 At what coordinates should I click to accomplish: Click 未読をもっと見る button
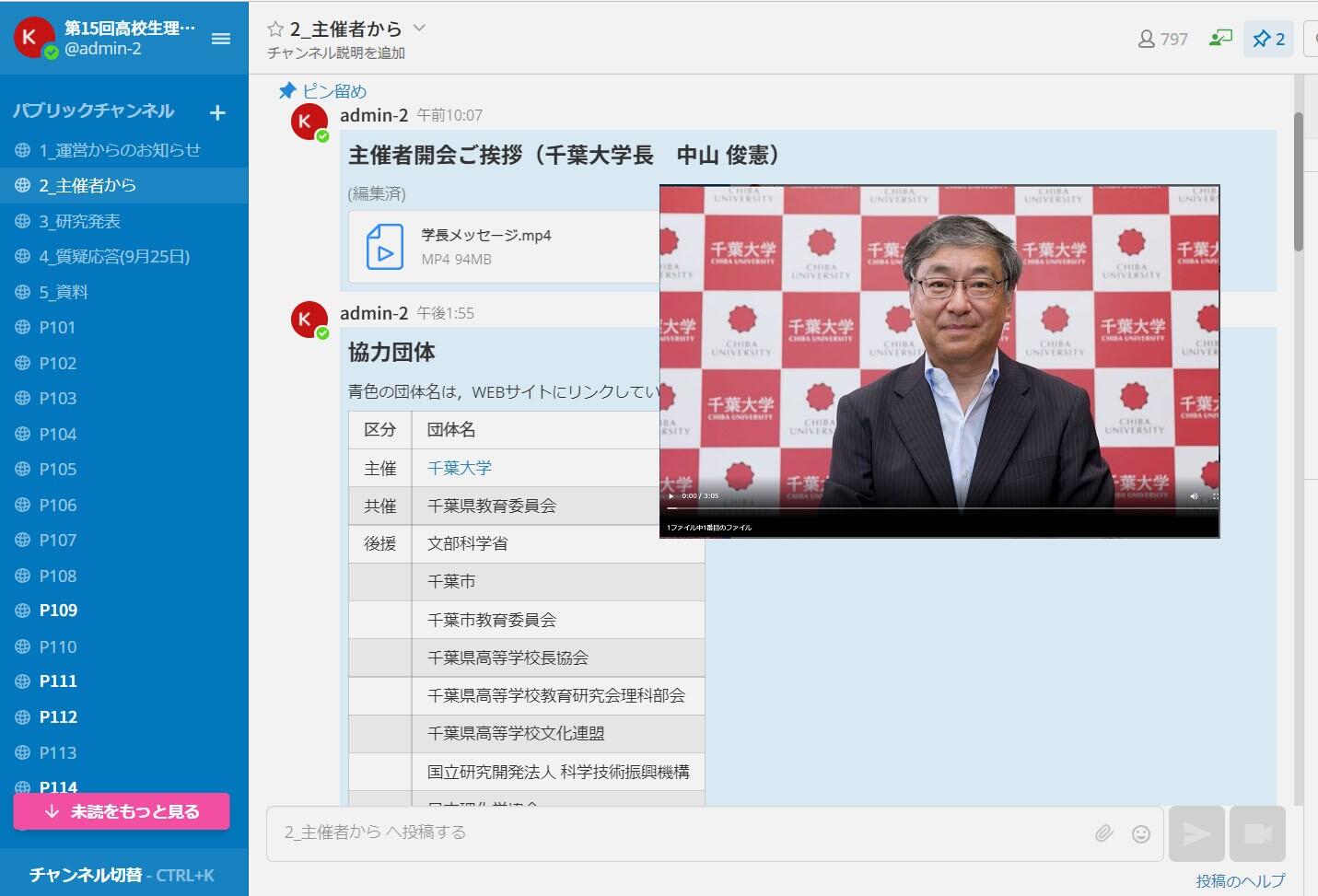121,811
